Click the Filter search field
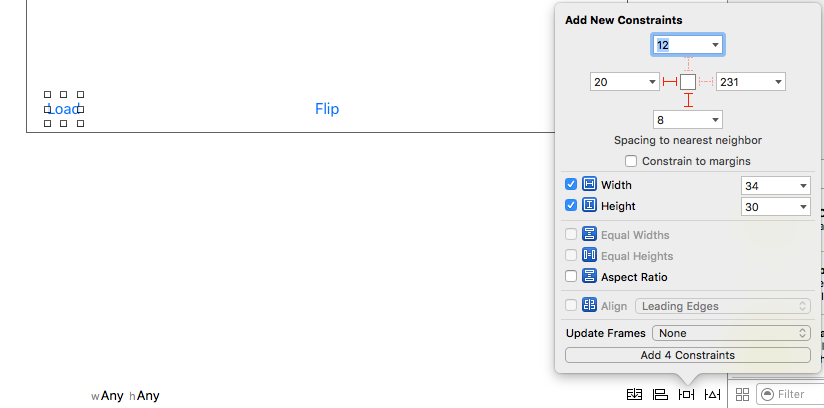 click(795, 395)
